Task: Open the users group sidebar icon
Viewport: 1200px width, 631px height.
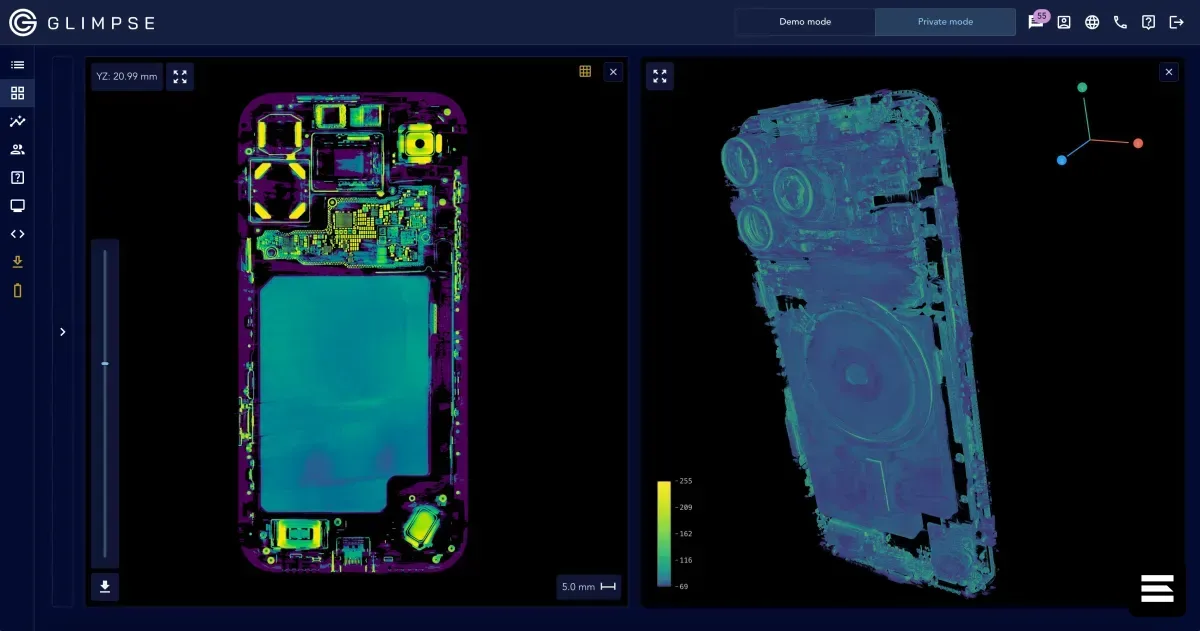Action: [x=17, y=149]
